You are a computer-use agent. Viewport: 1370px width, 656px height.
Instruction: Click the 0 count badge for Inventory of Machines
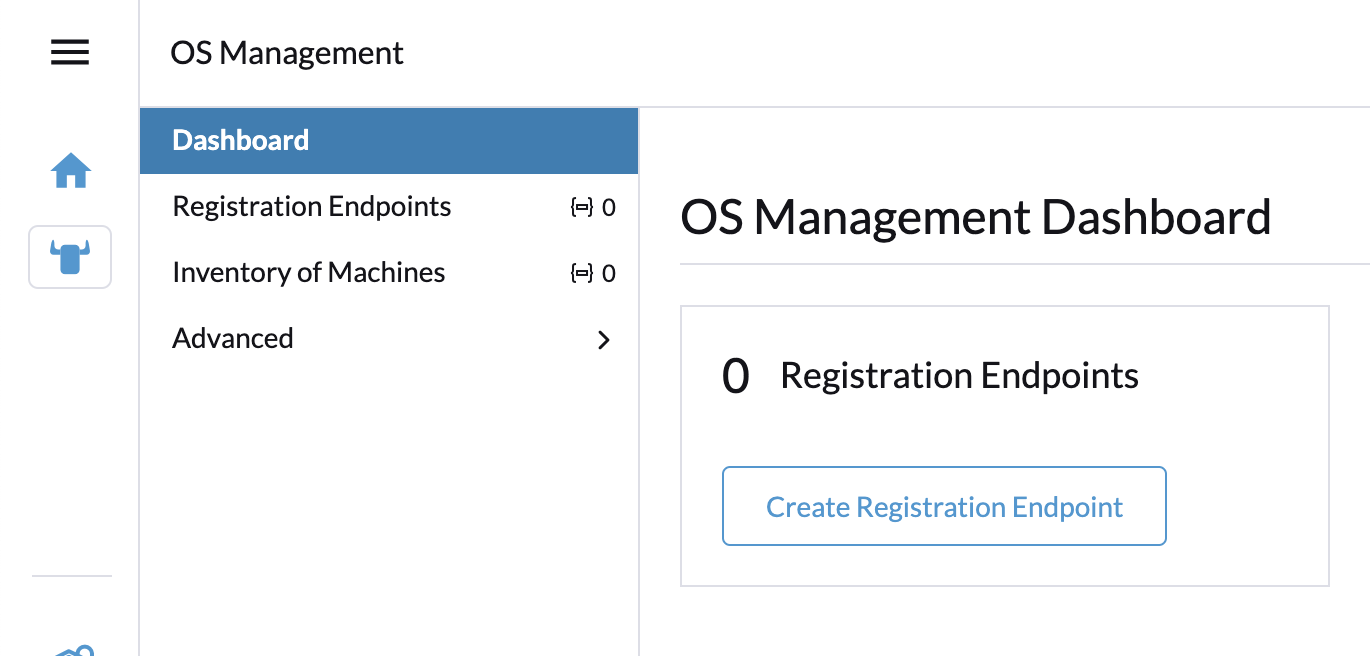609,274
